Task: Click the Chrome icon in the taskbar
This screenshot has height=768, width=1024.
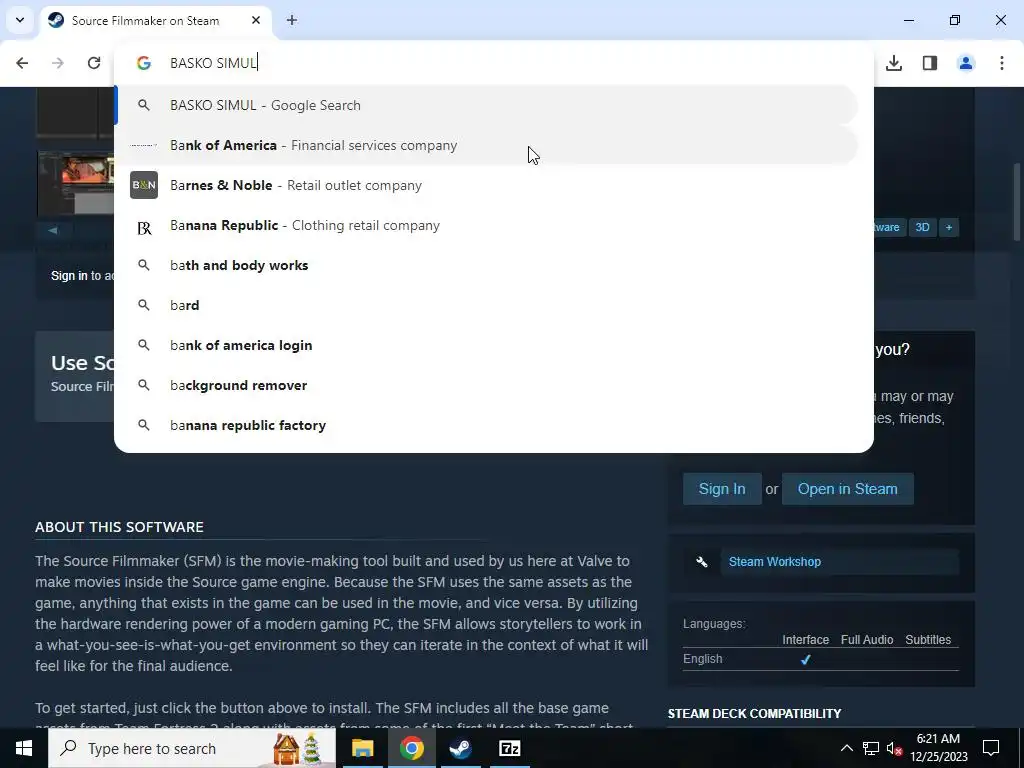Action: click(411, 748)
